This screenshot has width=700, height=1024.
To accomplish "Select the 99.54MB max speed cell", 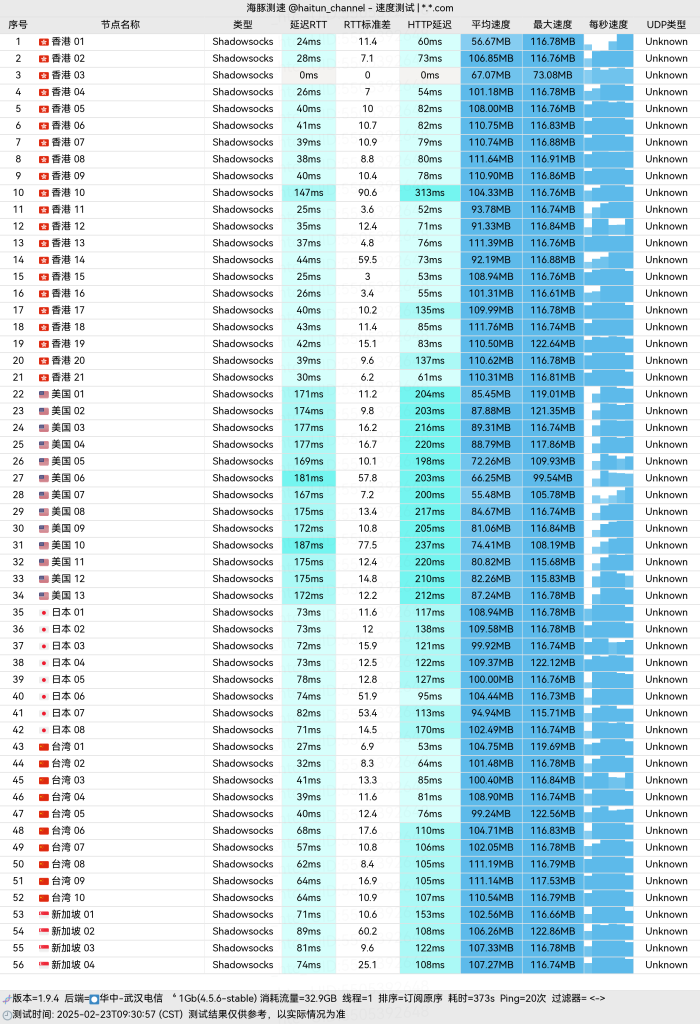I will tap(552, 478).
